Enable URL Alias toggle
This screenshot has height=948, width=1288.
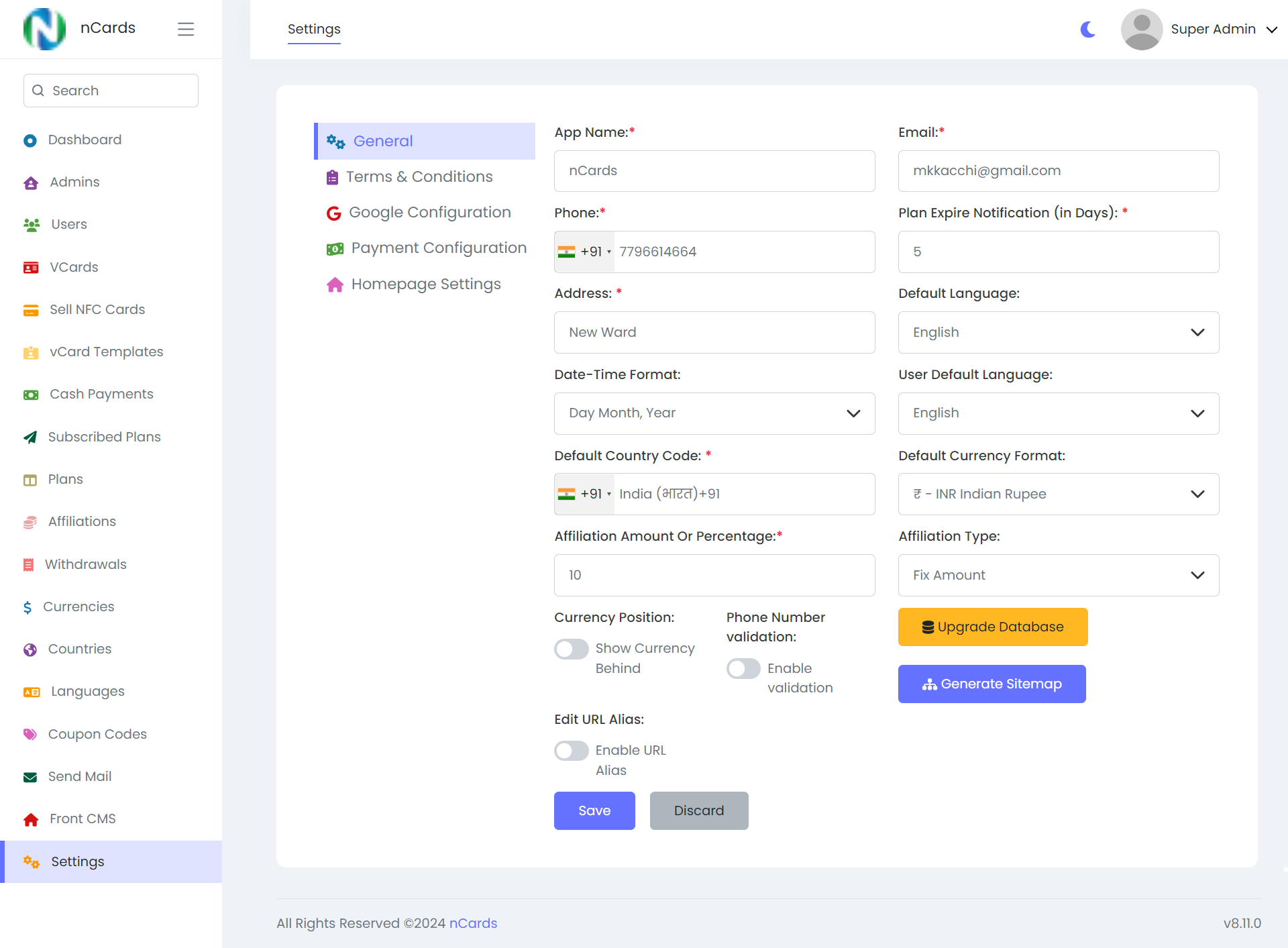pos(571,750)
